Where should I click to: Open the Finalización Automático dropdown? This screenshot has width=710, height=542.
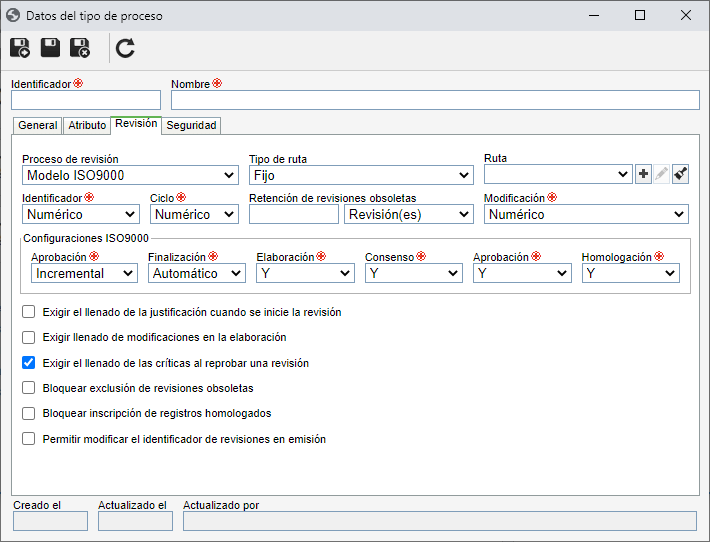pos(197,273)
